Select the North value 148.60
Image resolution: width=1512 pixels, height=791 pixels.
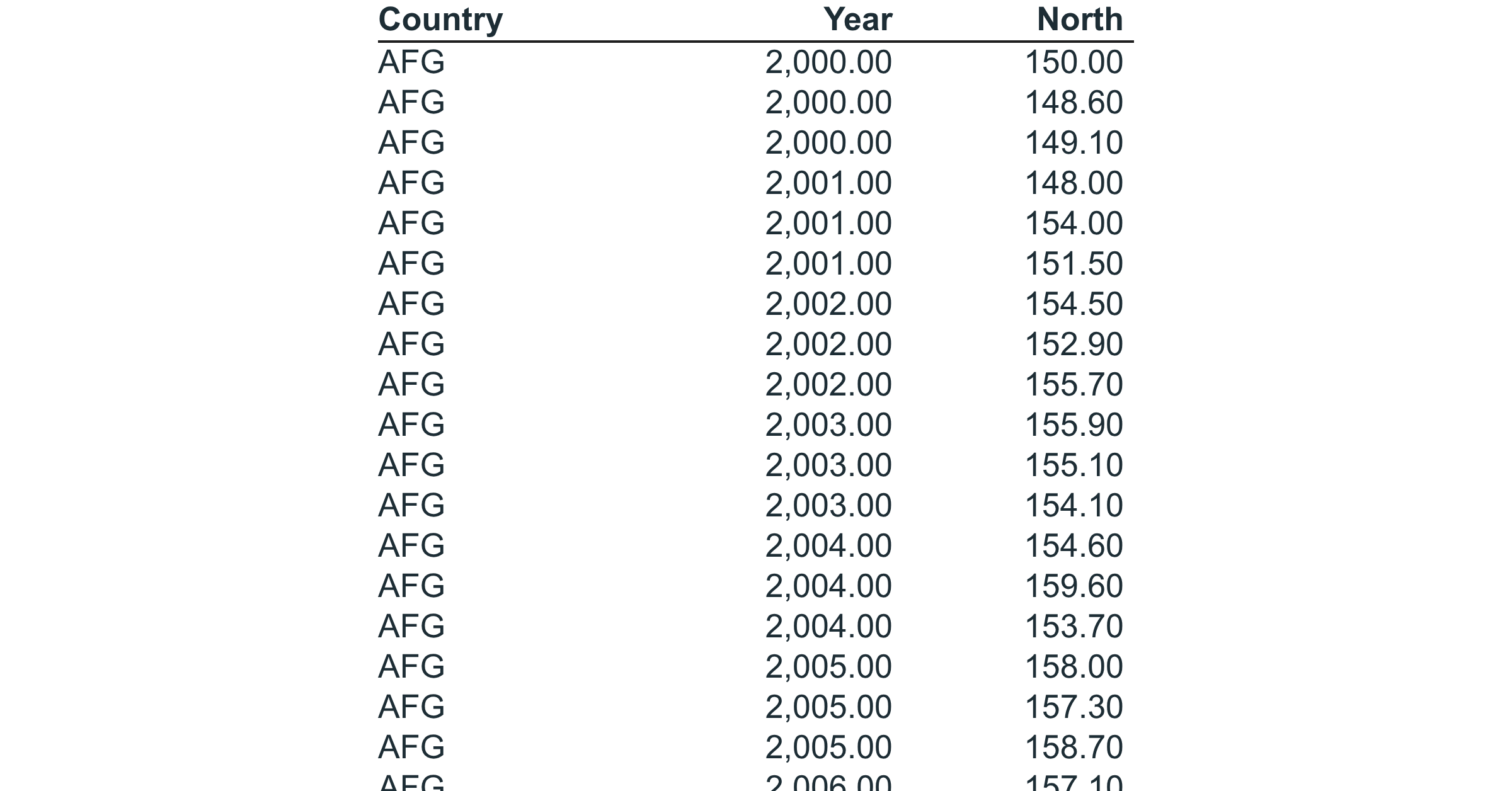pos(1074,103)
